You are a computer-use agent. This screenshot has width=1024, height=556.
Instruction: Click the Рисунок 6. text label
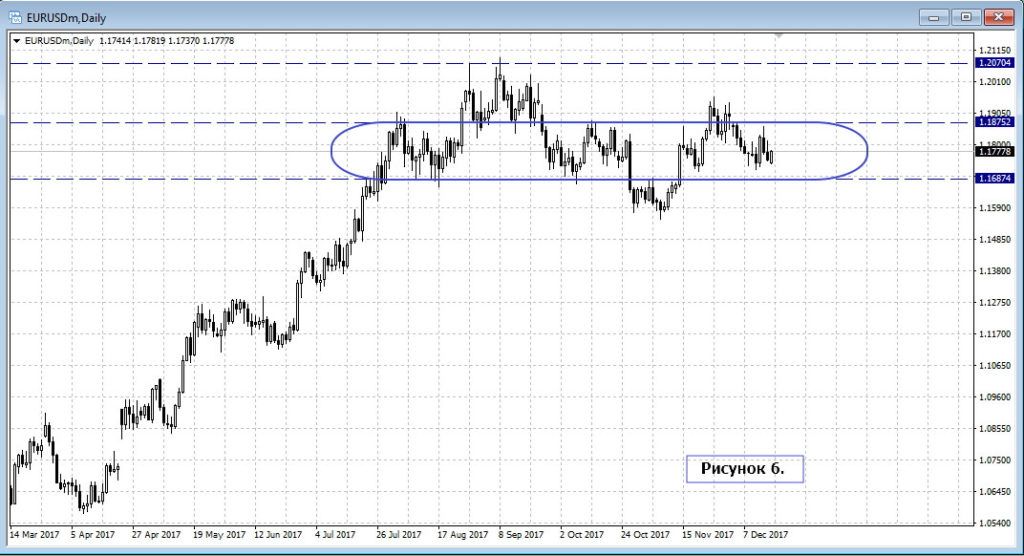click(744, 468)
